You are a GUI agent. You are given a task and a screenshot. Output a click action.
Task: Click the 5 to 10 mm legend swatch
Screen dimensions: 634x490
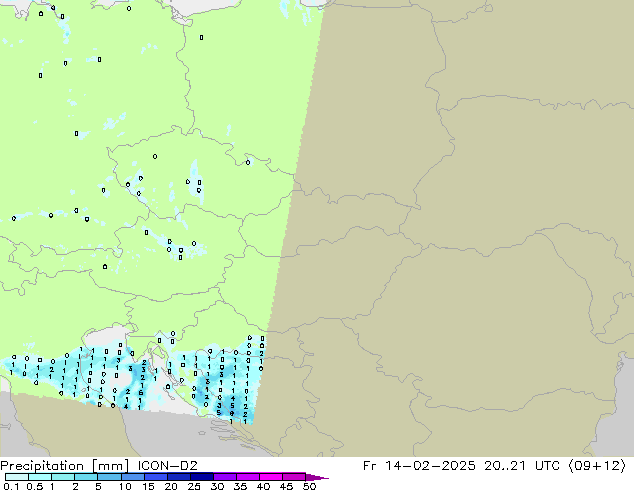point(110,477)
